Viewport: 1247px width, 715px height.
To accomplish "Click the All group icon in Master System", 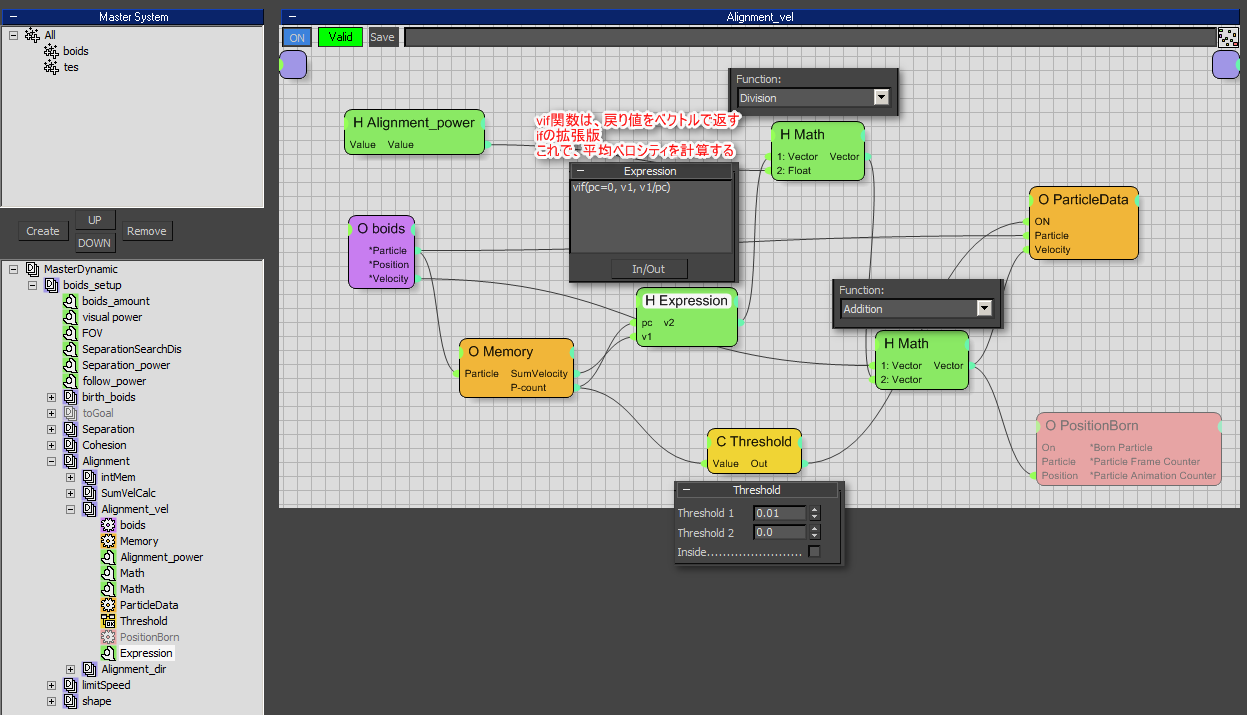I will click(32, 35).
